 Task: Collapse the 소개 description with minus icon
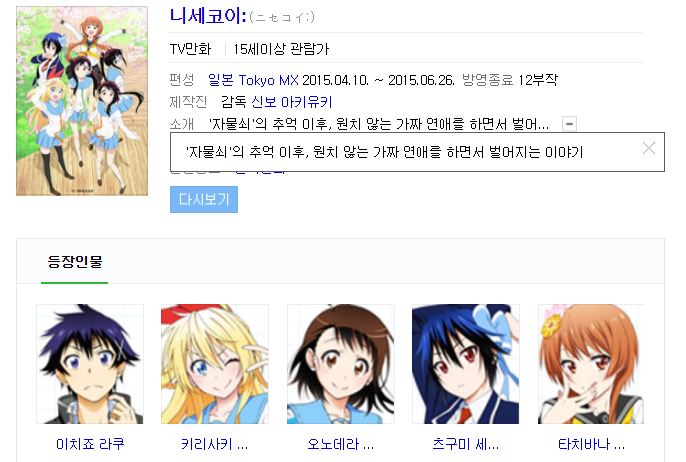pos(569,124)
